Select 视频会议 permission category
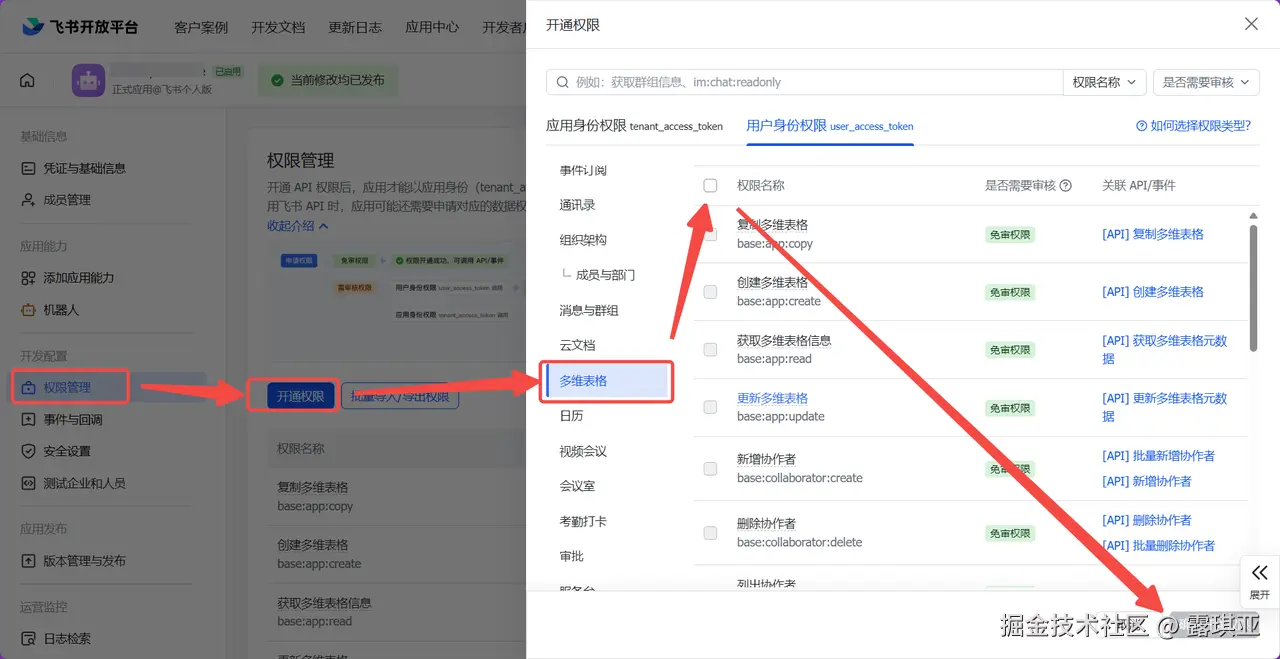Image resolution: width=1280 pixels, height=659 pixels. [583, 451]
